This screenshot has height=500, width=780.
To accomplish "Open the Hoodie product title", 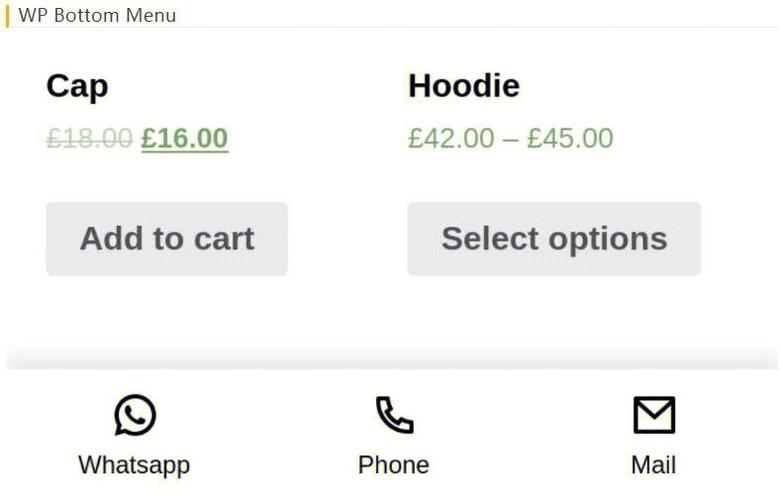I will coord(464,86).
